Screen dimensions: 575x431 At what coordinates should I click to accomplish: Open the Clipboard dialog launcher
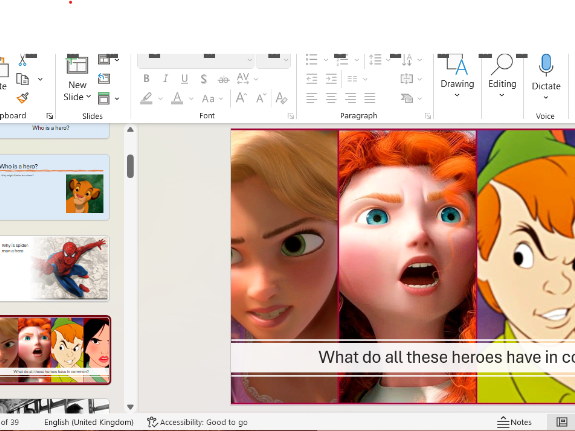(x=50, y=116)
